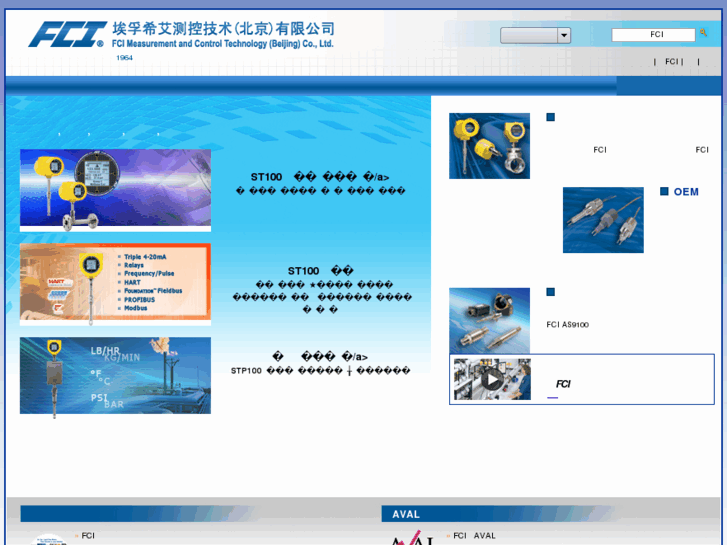This screenshot has height=545, width=727.
Task: Play the FCI factory video
Action: tap(492, 379)
